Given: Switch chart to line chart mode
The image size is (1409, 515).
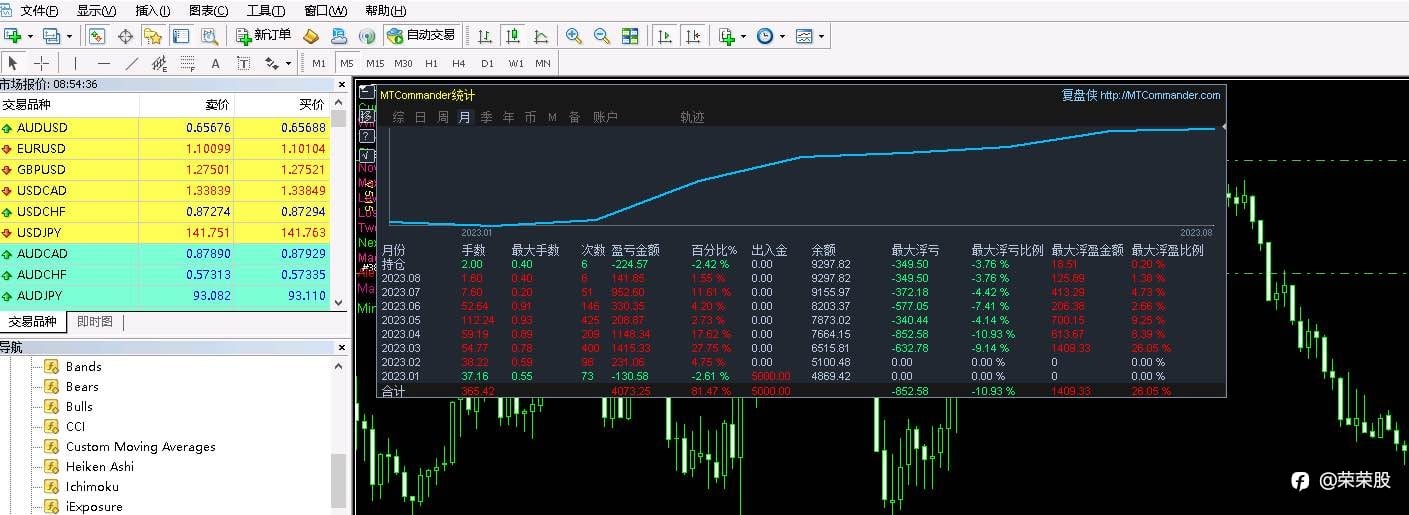Looking at the screenshot, I should coord(541,36).
